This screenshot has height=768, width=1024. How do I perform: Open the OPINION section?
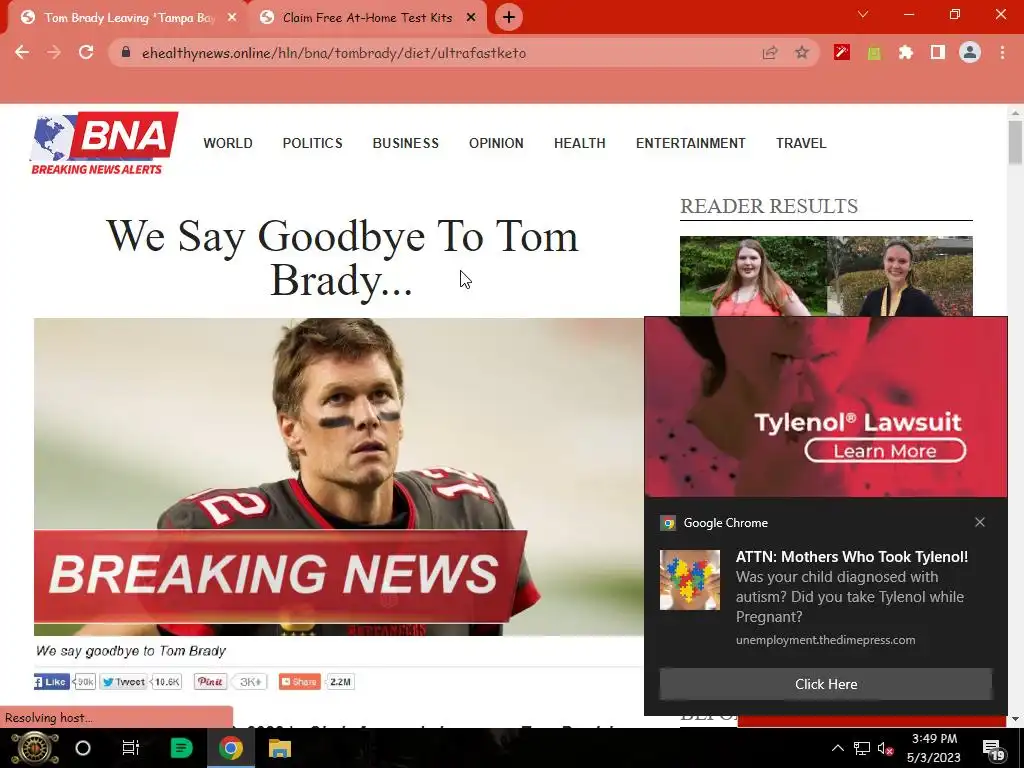click(496, 143)
